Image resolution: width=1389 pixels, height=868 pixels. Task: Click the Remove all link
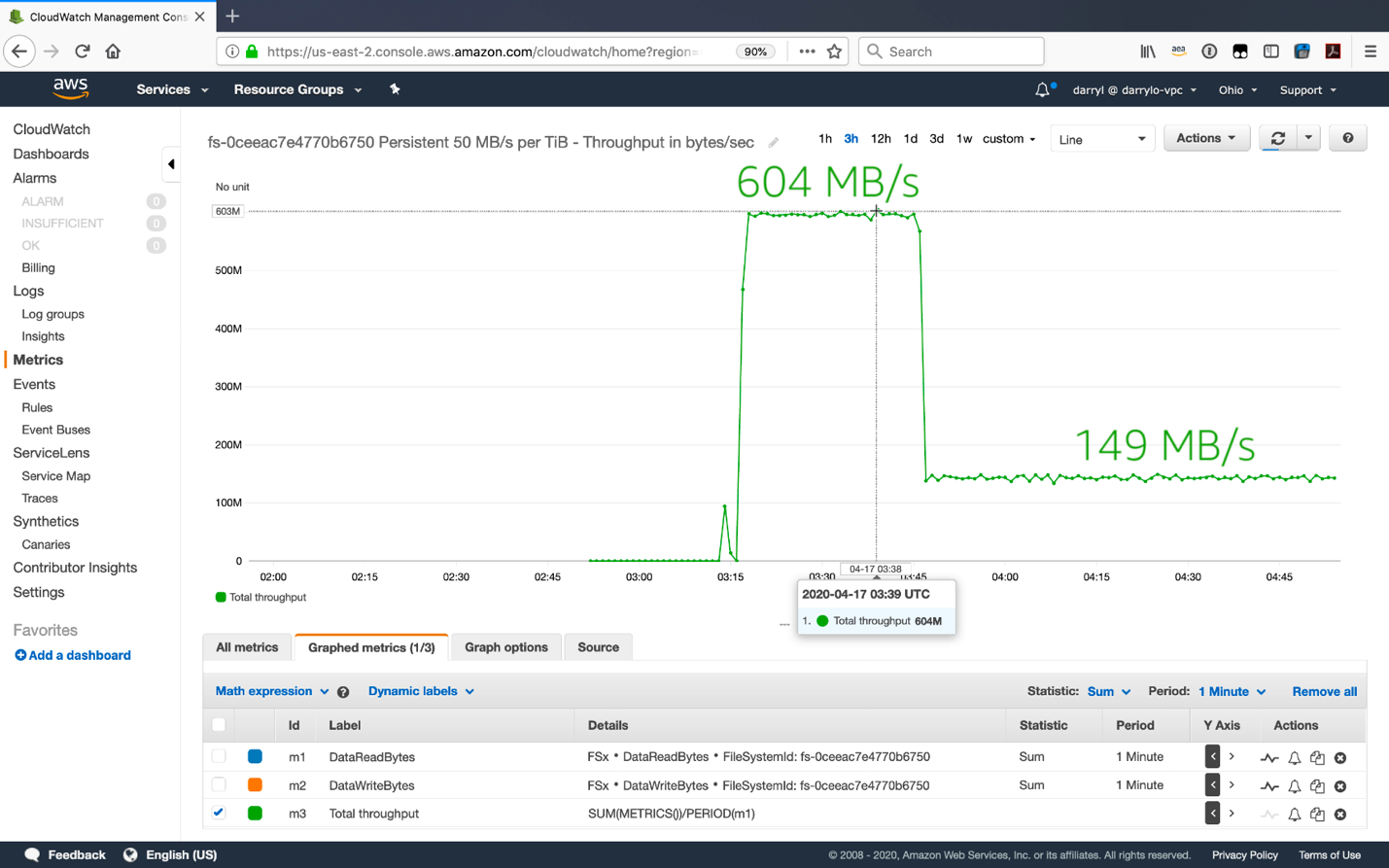point(1325,691)
